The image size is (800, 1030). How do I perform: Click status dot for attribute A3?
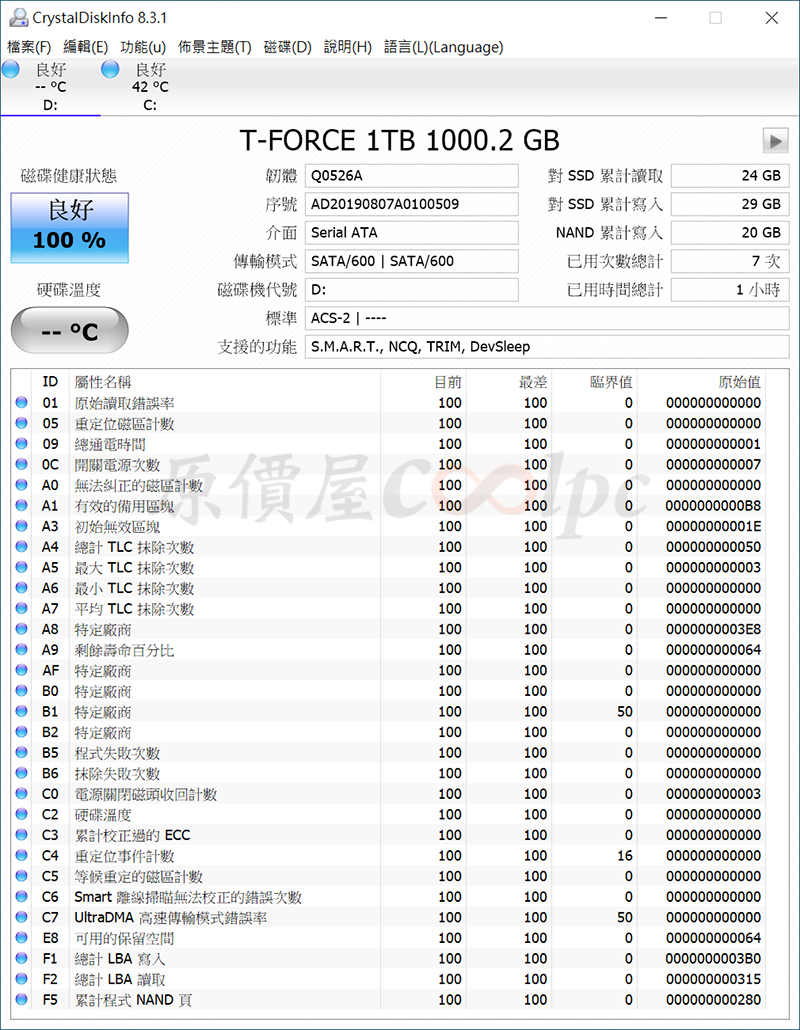[x=22, y=526]
